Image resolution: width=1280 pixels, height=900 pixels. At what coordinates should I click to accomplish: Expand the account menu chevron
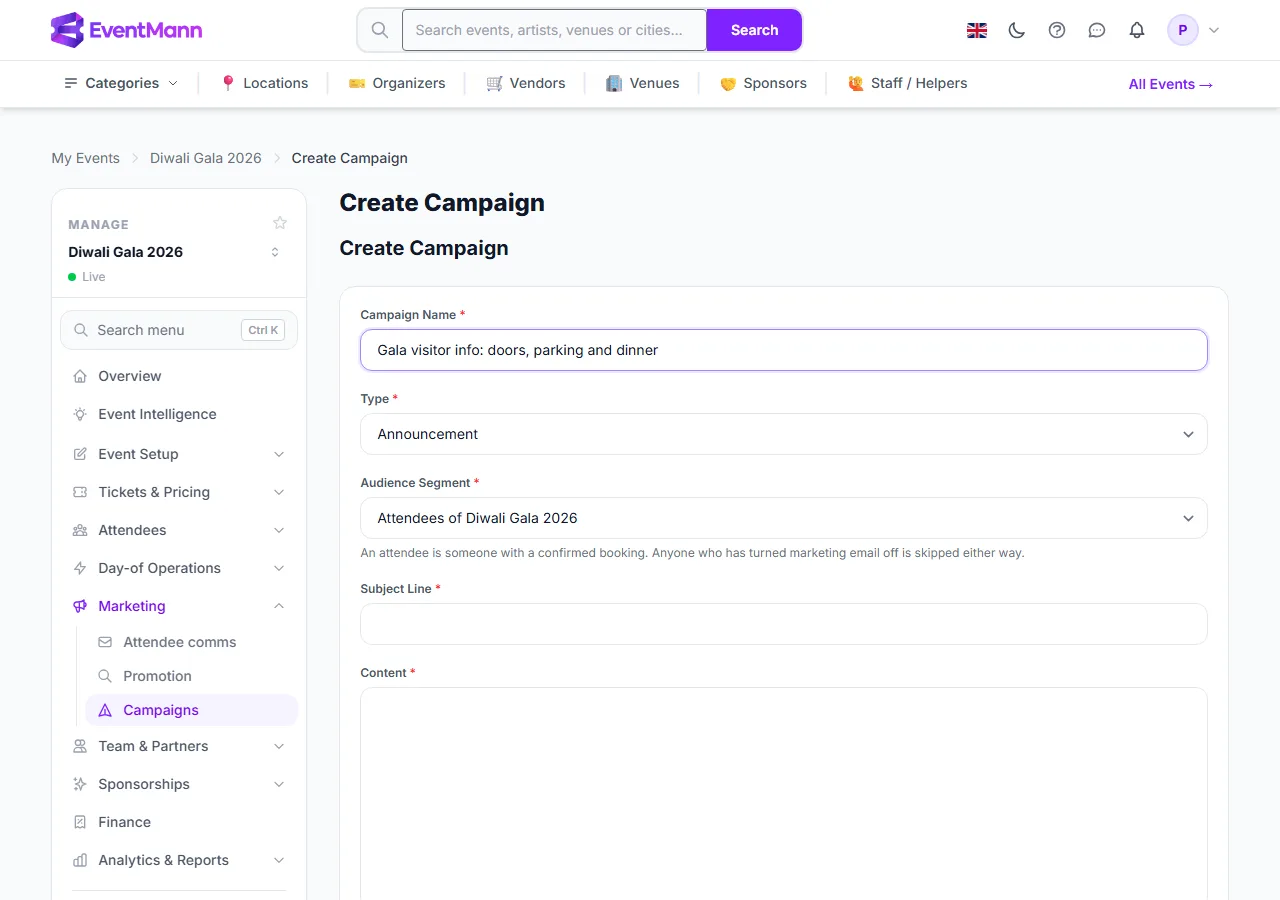1214,30
